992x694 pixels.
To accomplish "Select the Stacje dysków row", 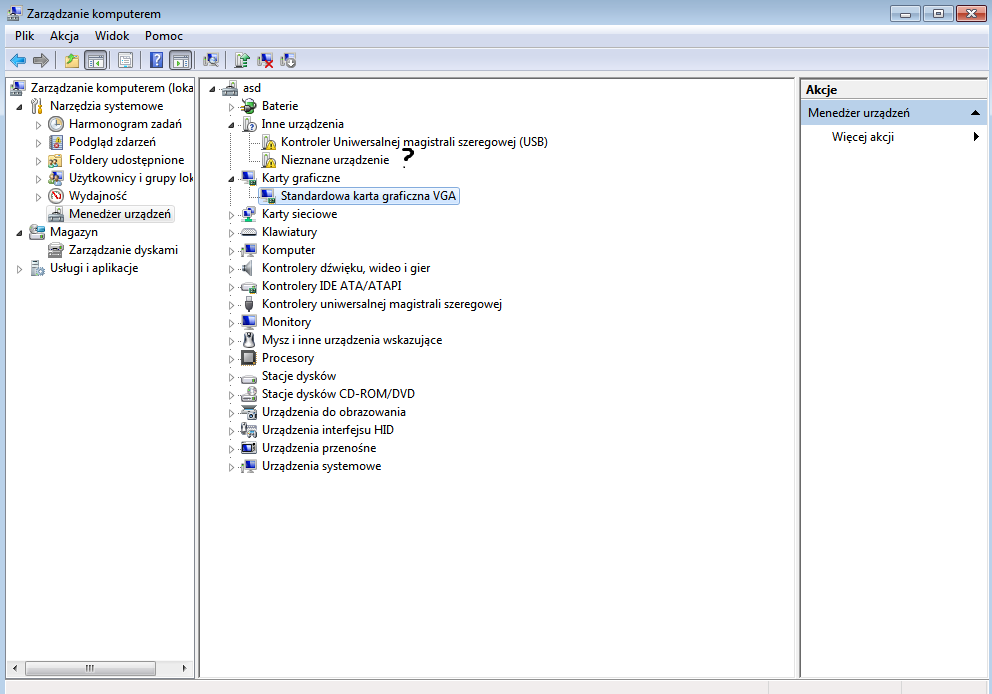I will [x=299, y=376].
